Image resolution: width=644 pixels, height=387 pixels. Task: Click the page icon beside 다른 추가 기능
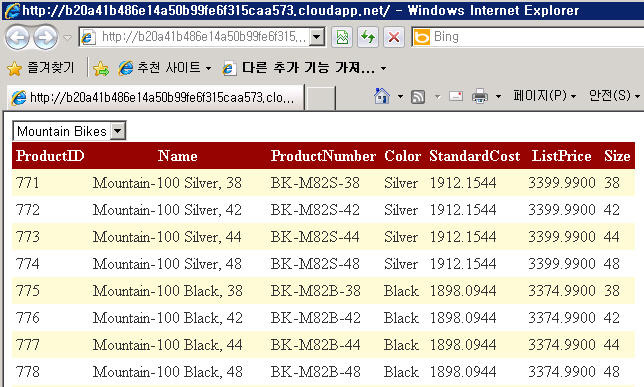[229, 68]
